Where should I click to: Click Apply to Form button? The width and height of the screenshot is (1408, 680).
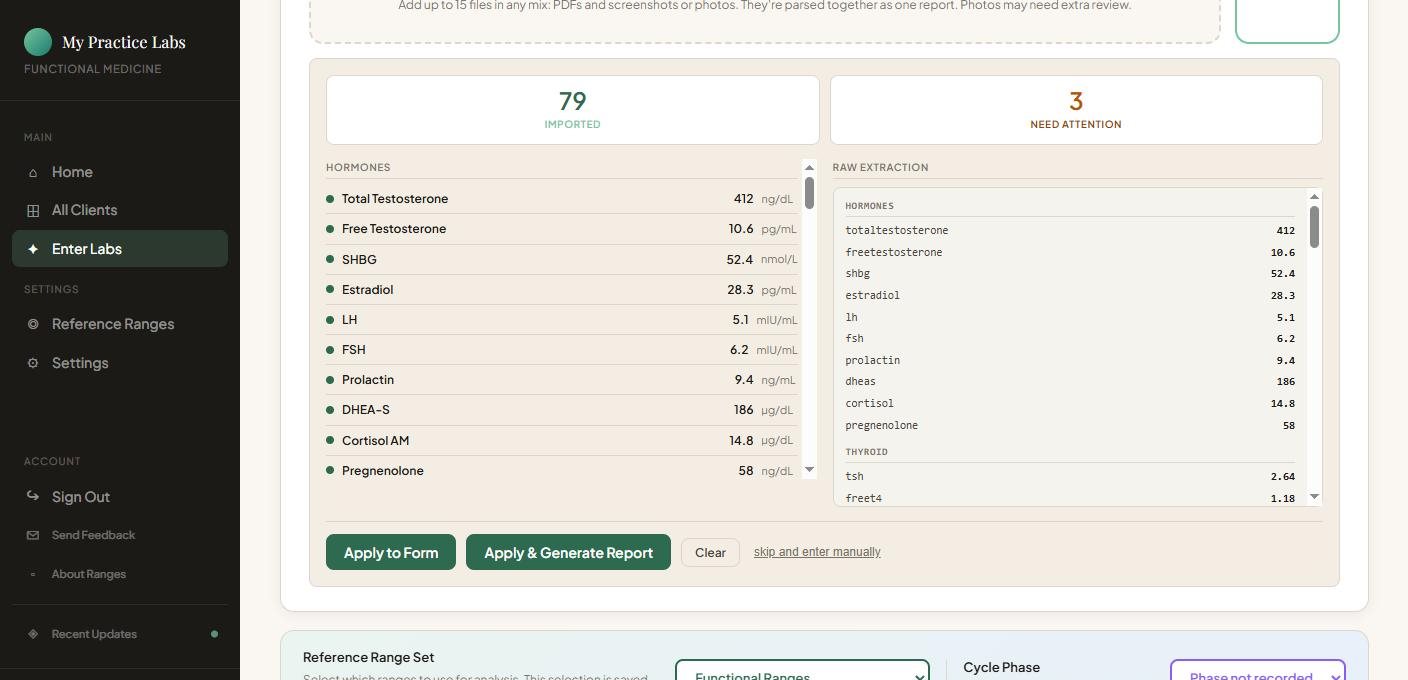(391, 552)
